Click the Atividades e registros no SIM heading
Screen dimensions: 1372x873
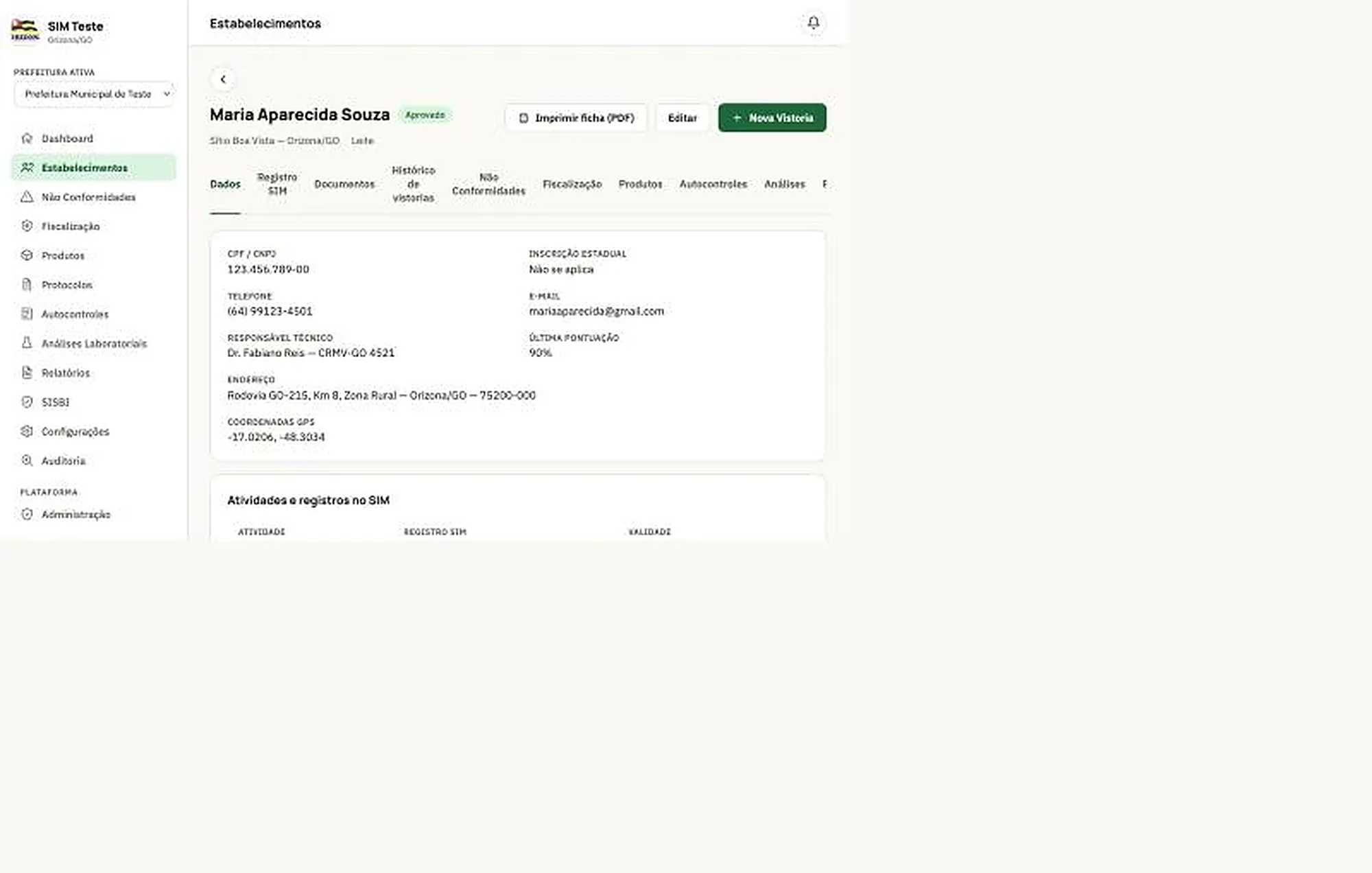pyautogui.click(x=308, y=500)
